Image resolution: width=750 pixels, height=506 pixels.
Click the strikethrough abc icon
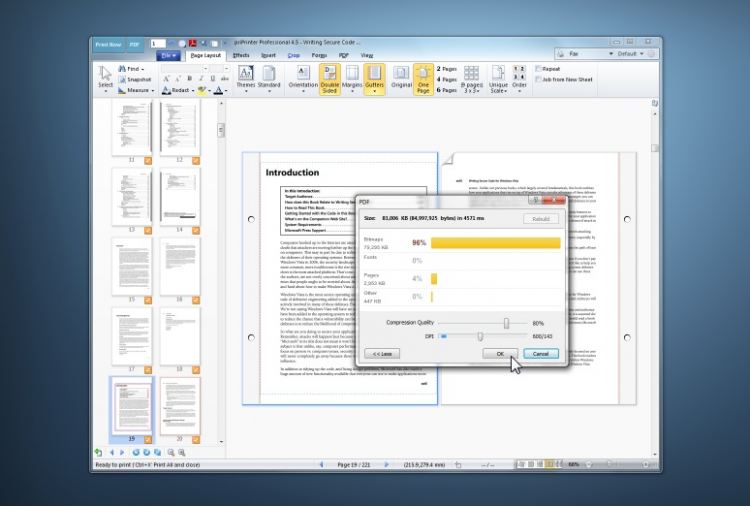coord(225,78)
